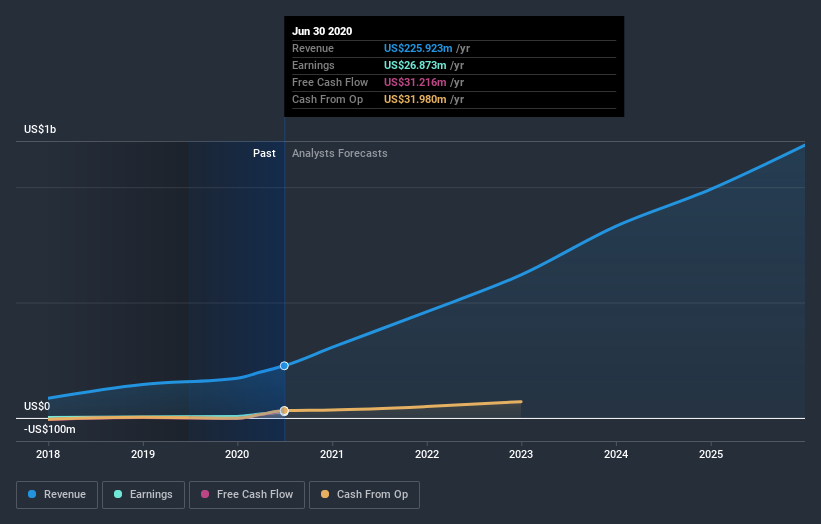The height and width of the screenshot is (524, 821).
Task: Click the Earnings row label in tooltip
Action: pos(313,65)
